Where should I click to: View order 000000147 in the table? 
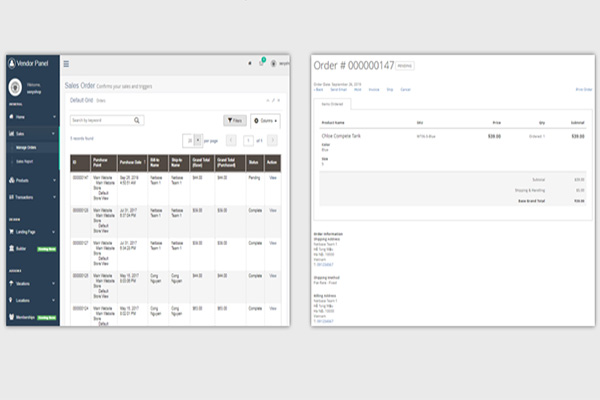(274, 177)
